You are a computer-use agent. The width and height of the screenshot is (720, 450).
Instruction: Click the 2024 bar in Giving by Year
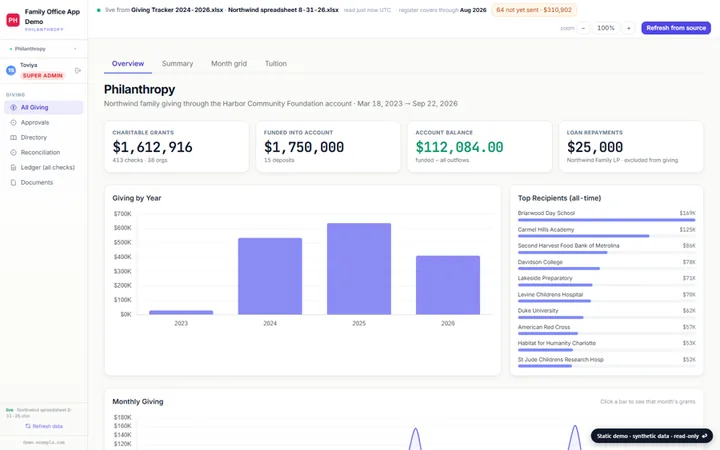tap(270, 276)
